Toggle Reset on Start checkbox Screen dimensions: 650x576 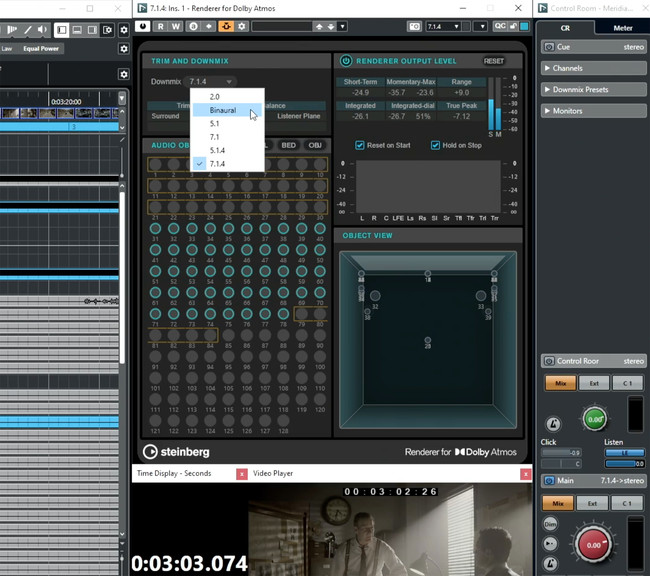(x=360, y=145)
